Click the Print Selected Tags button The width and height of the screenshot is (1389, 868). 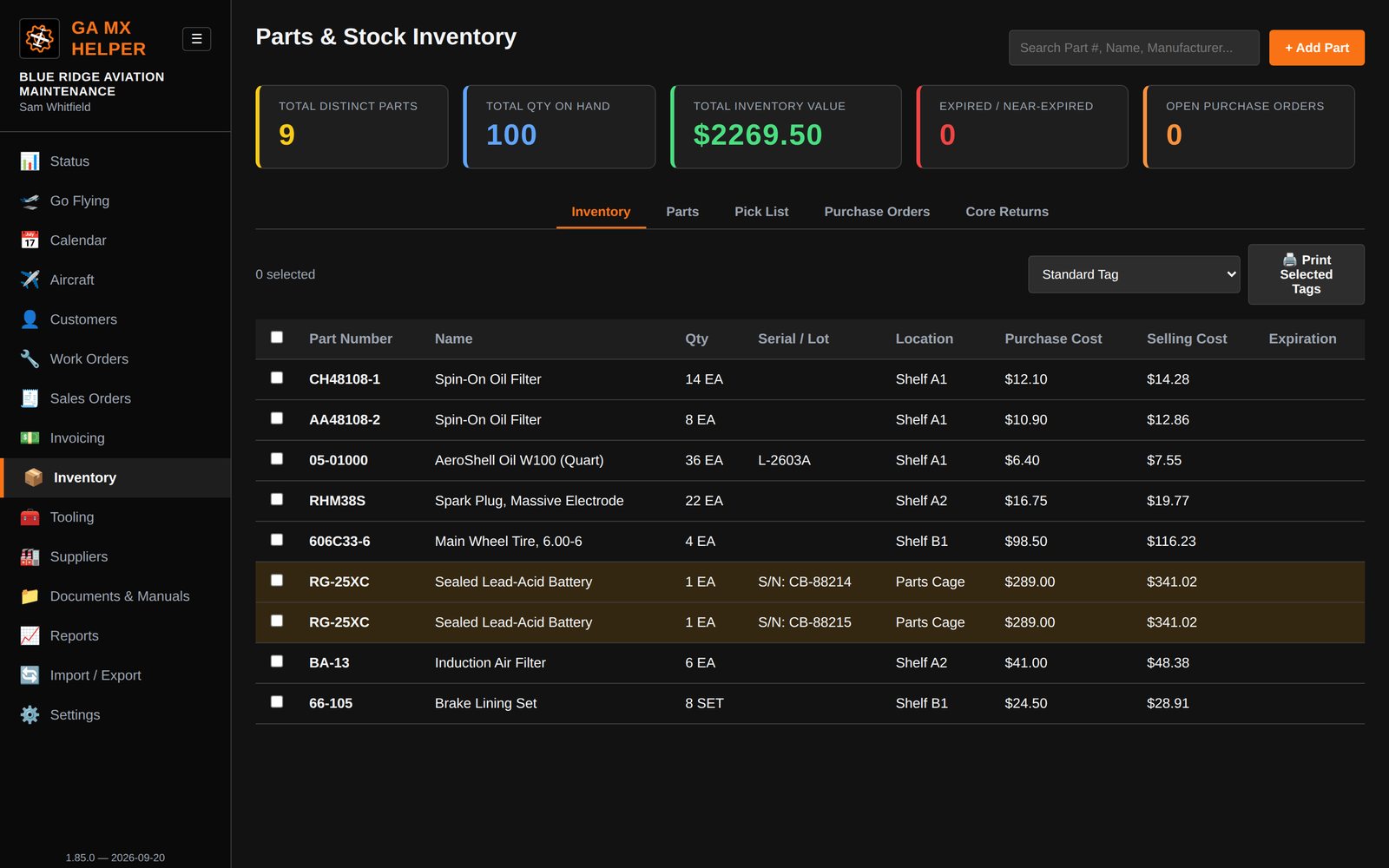pyautogui.click(x=1306, y=274)
